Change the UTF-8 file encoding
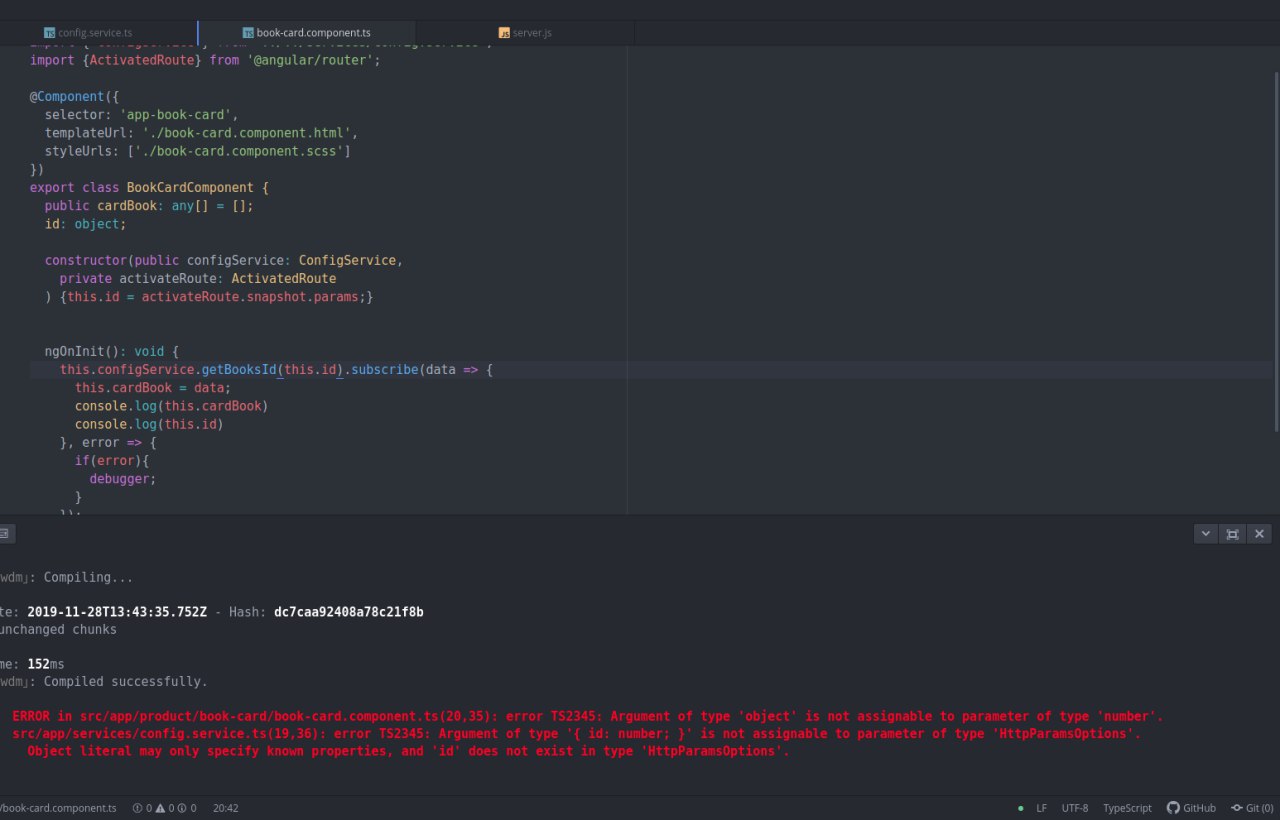 point(1075,808)
